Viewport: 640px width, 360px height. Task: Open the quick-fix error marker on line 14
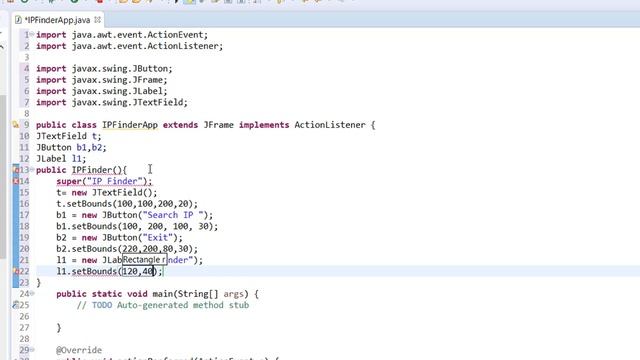(x=16, y=181)
